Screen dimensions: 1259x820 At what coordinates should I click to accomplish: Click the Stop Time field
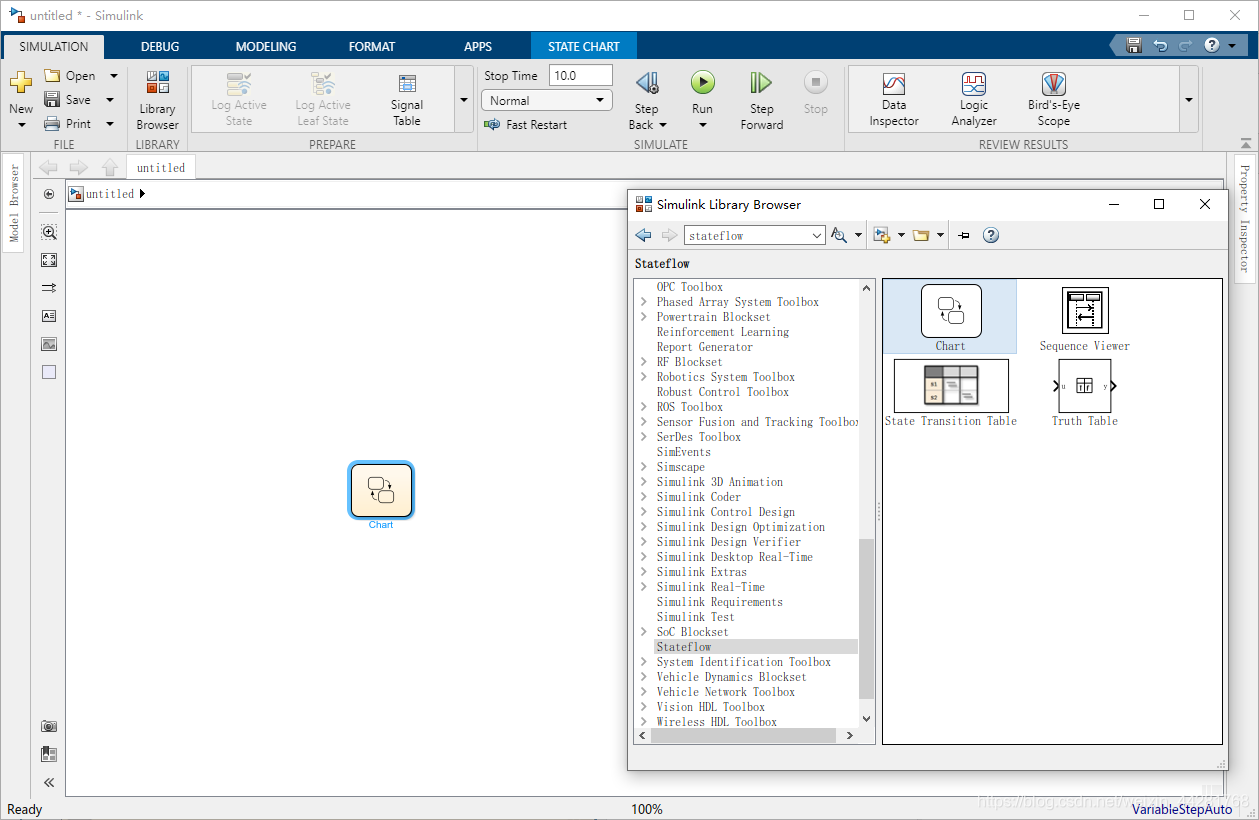click(x=580, y=75)
